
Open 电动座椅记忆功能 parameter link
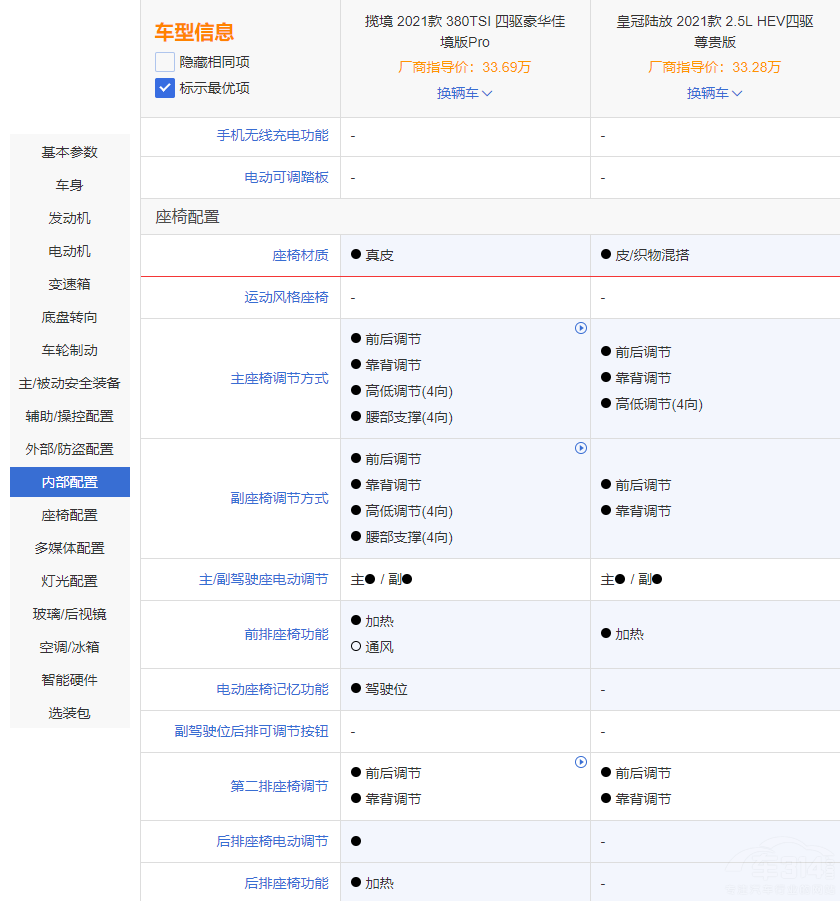272,689
